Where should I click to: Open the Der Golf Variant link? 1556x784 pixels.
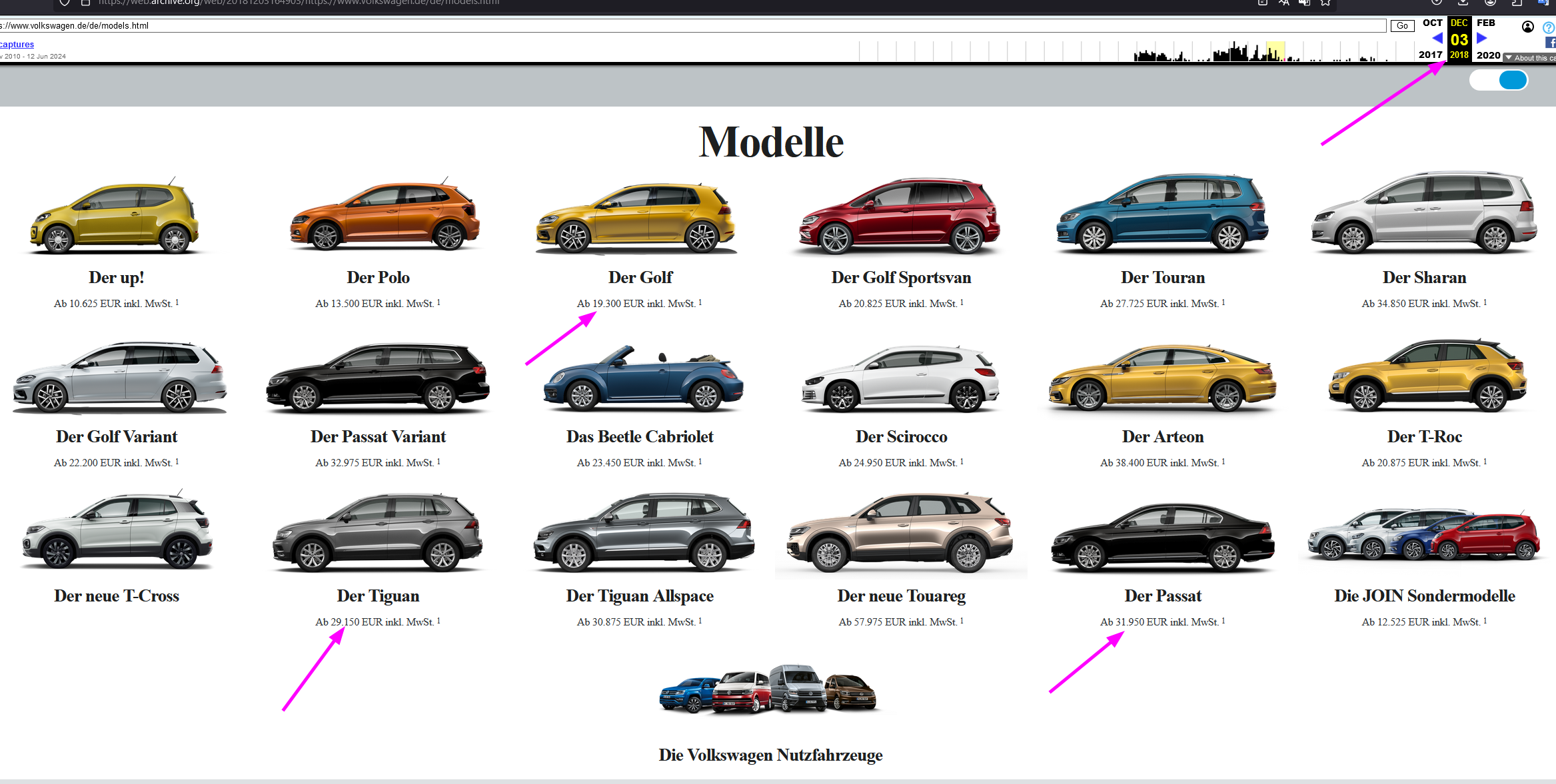(117, 437)
